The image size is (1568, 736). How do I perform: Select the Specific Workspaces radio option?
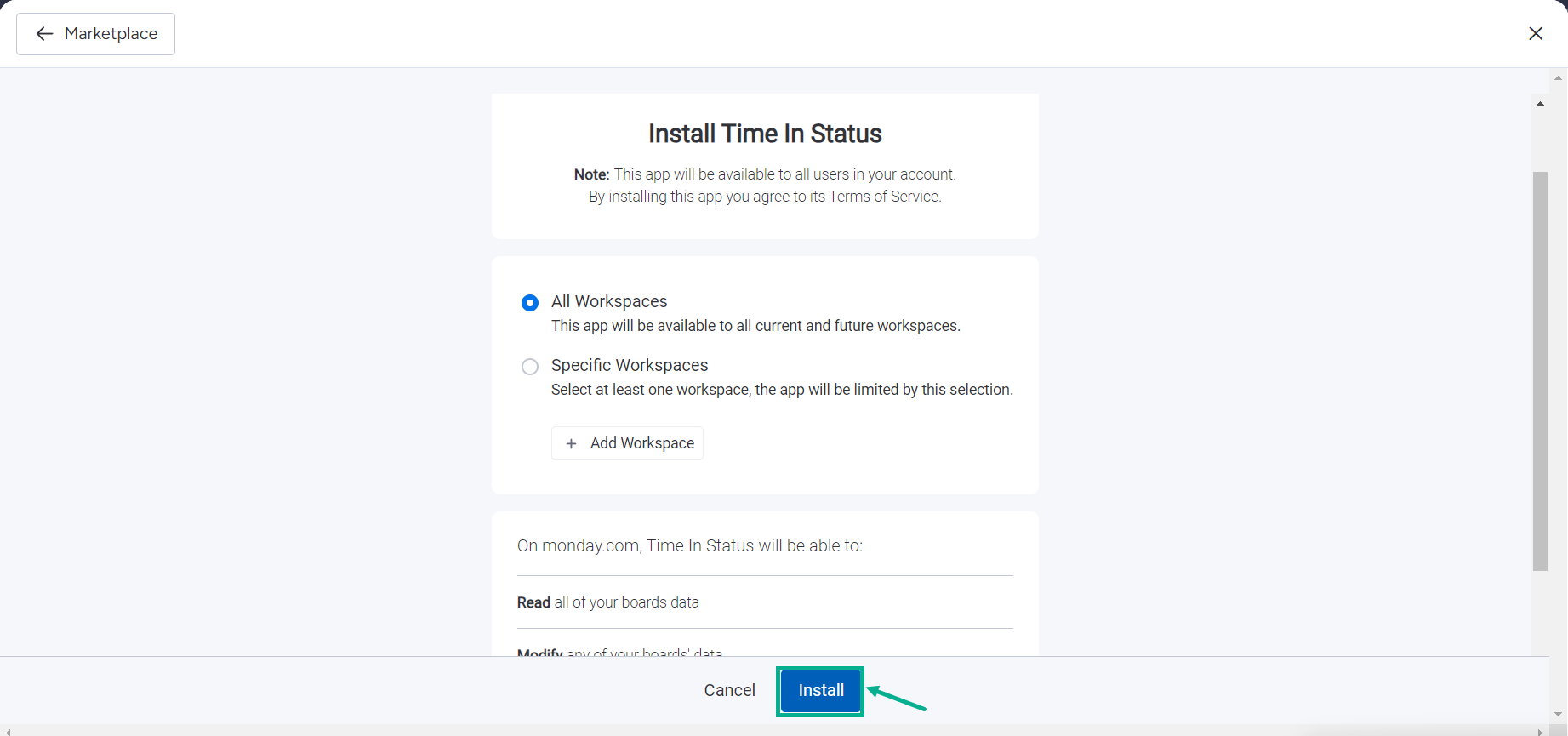coord(529,367)
